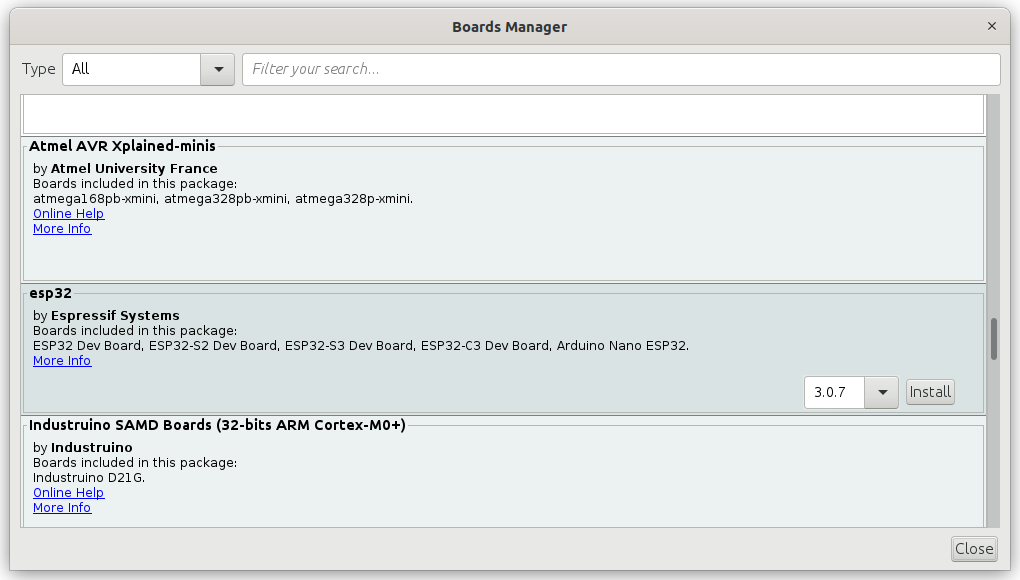Click the Close button at bottom
Screen dimensions: 1020x580
pyautogui.click(x=973, y=549)
